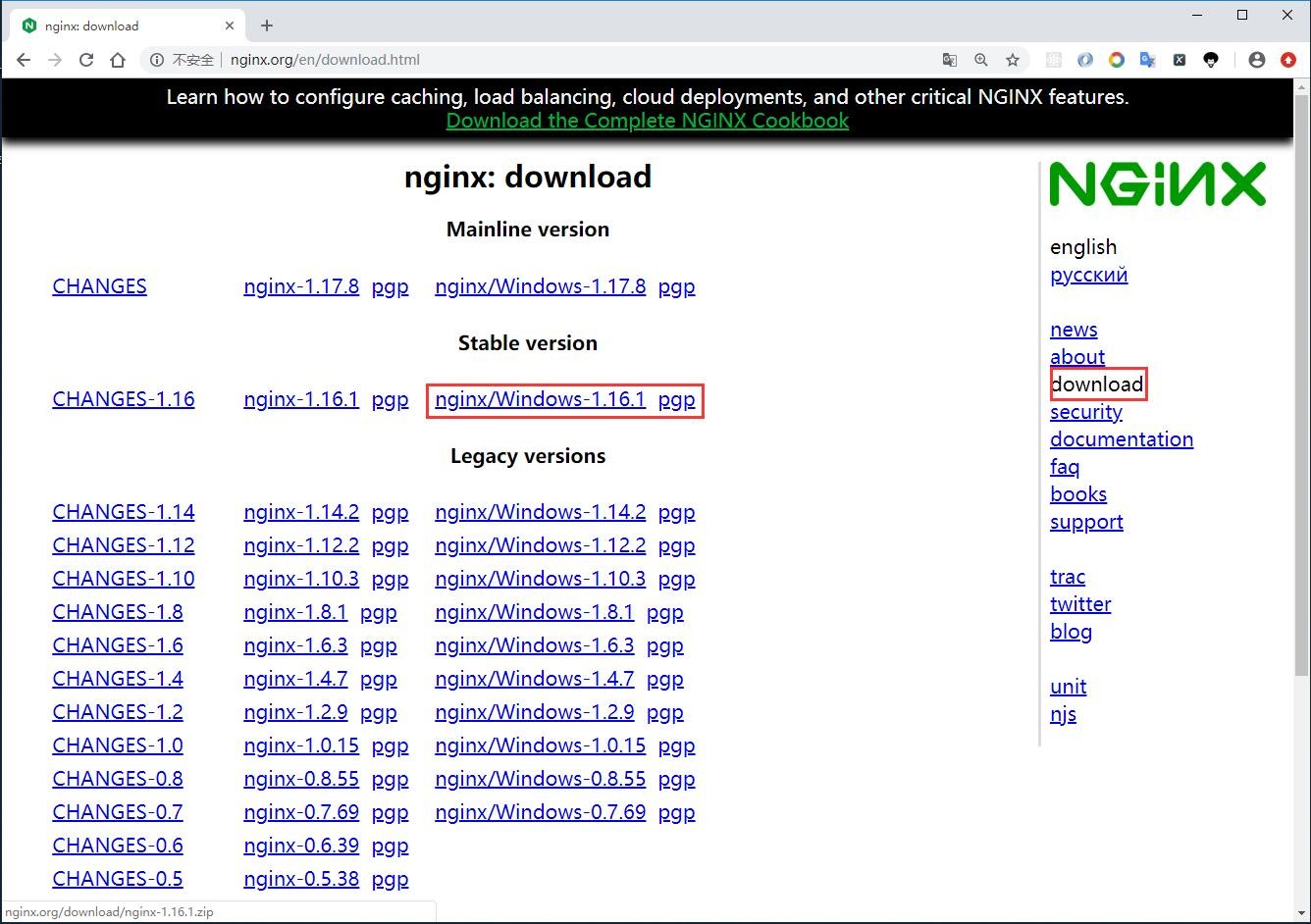Open the Chrome profile avatar menu
The width and height of the screenshot is (1311, 924).
1257,60
